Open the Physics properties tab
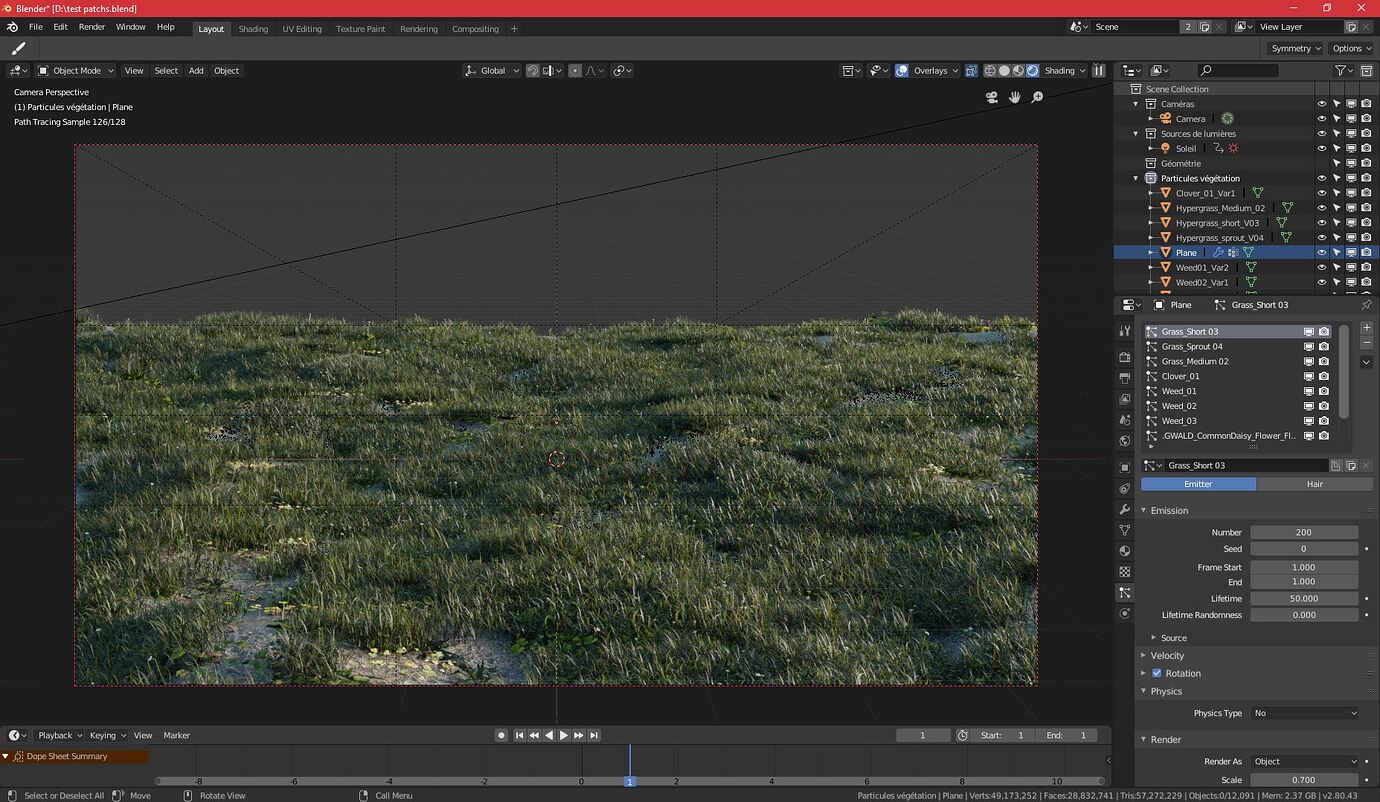Image resolution: width=1380 pixels, height=802 pixels. coord(1125,614)
